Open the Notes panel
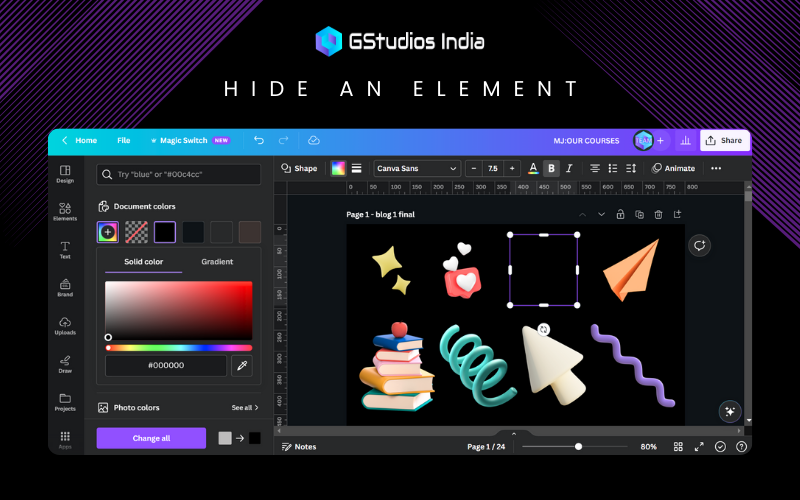Image resolution: width=800 pixels, height=500 pixels. click(x=299, y=446)
